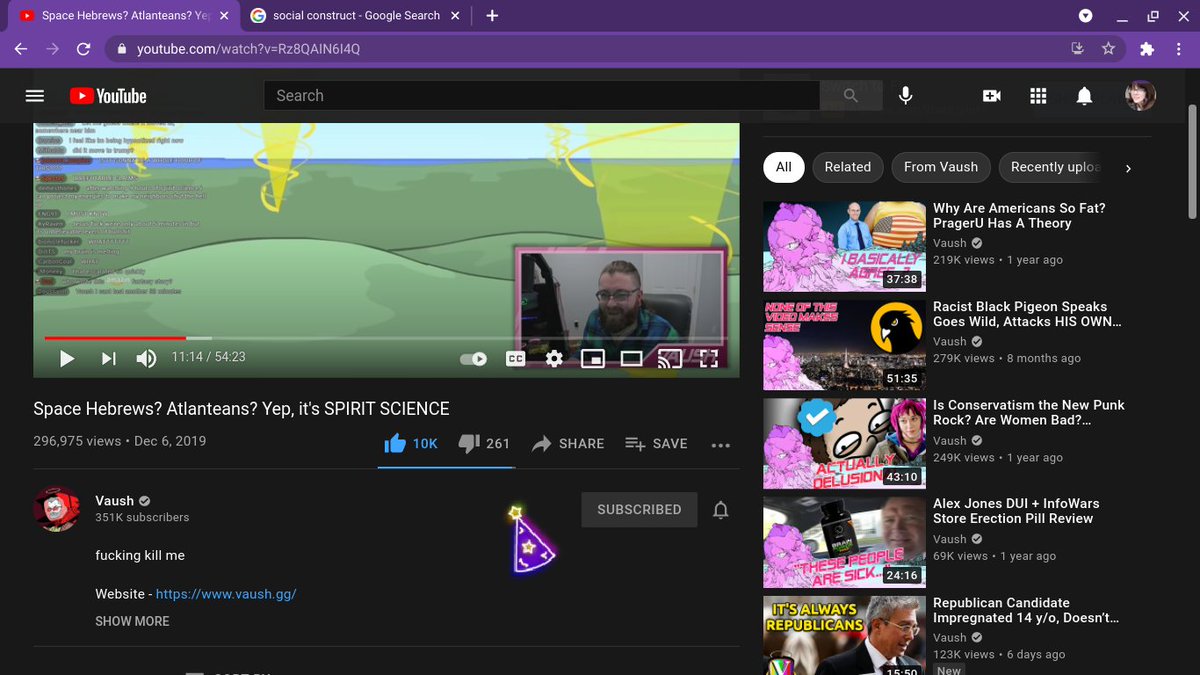The height and width of the screenshot is (675, 1200).
Task: Open Alex Jones DUI video title
Action: [x=1014, y=510]
